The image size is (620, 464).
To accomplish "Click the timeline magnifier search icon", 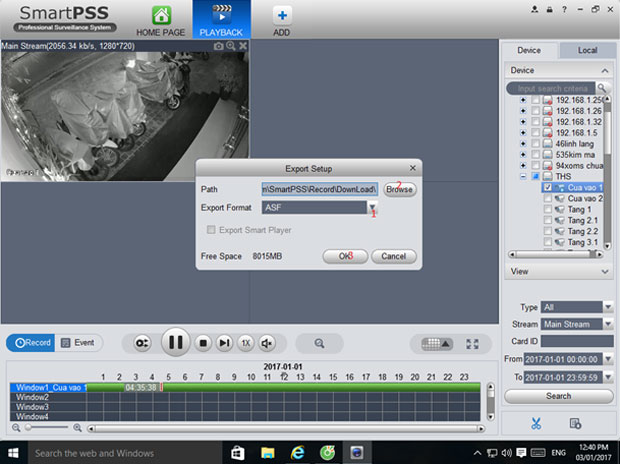I will (x=320, y=342).
